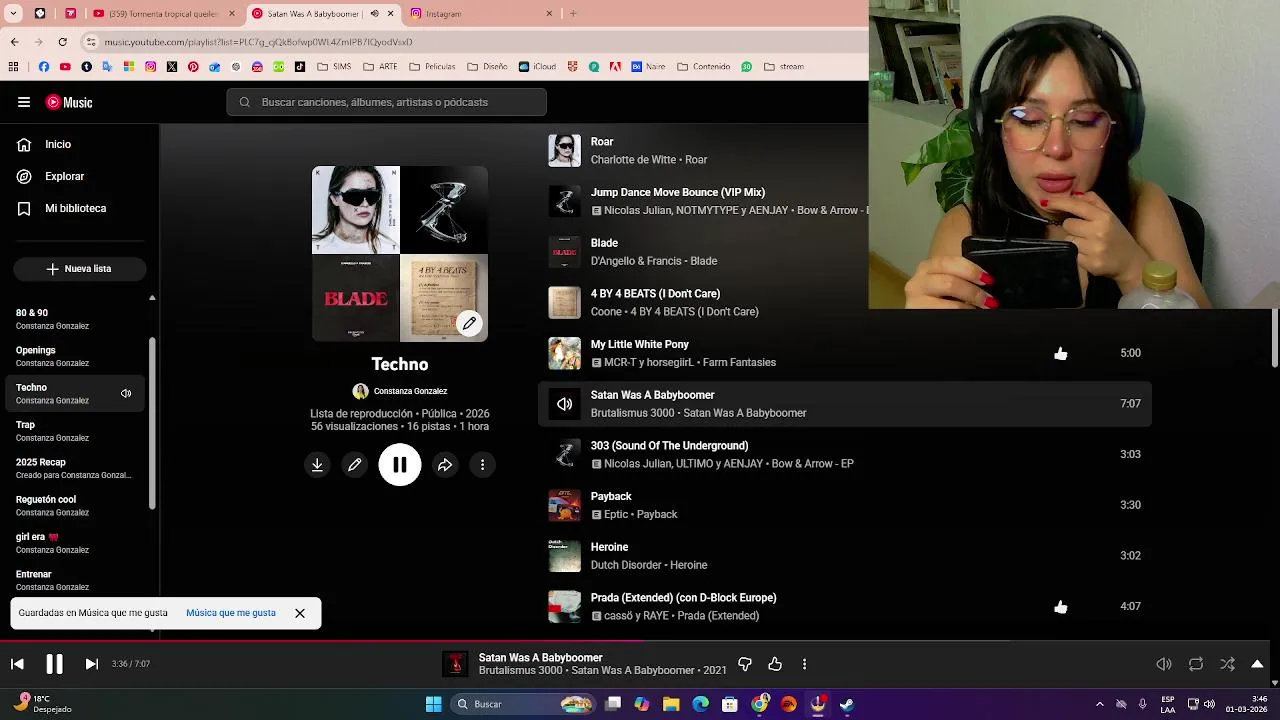Edit playlist with the pencil button
Screen dimensions: 1280x720
pyautogui.click(x=355, y=465)
